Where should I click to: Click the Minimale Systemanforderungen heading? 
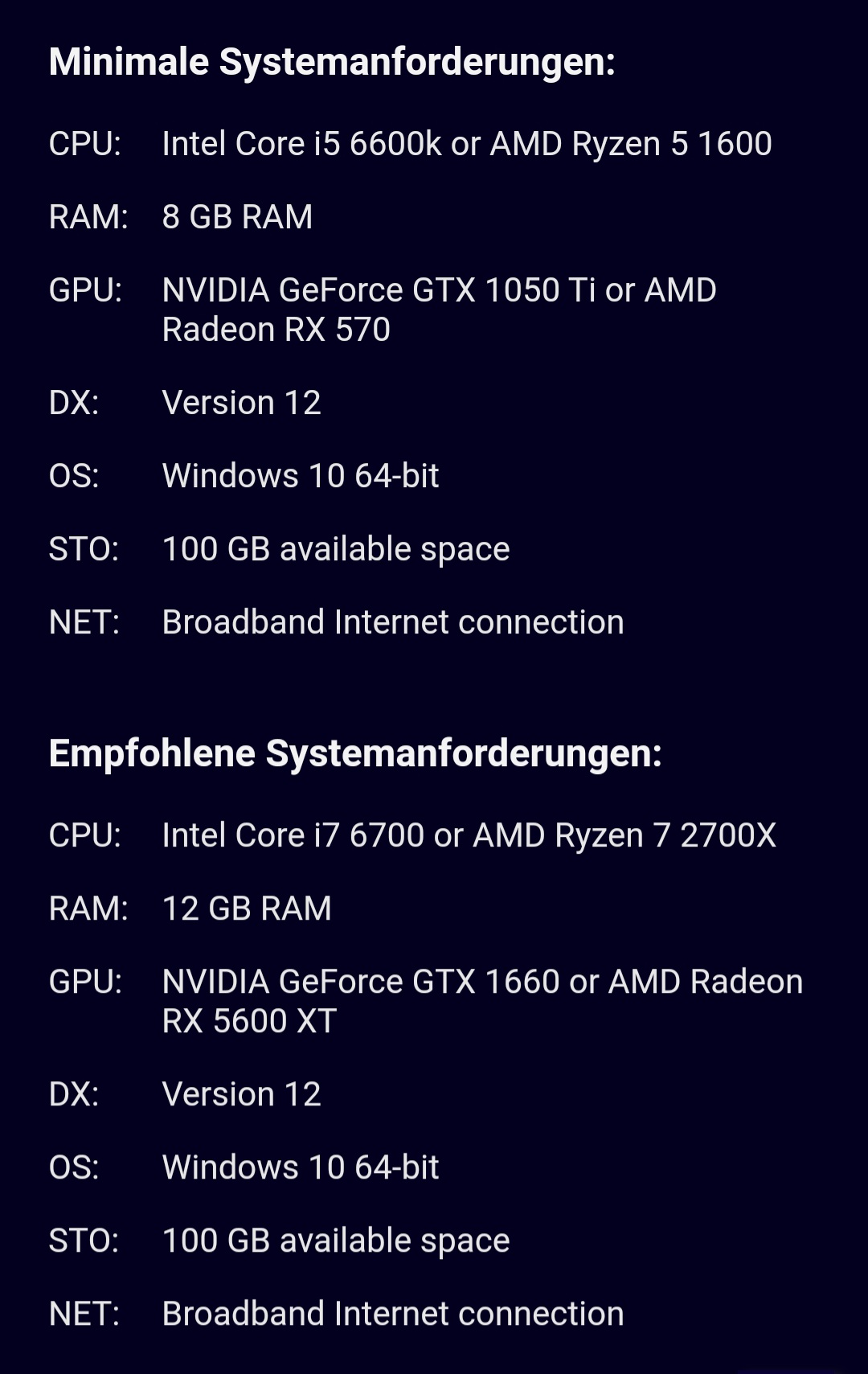click(332, 63)
